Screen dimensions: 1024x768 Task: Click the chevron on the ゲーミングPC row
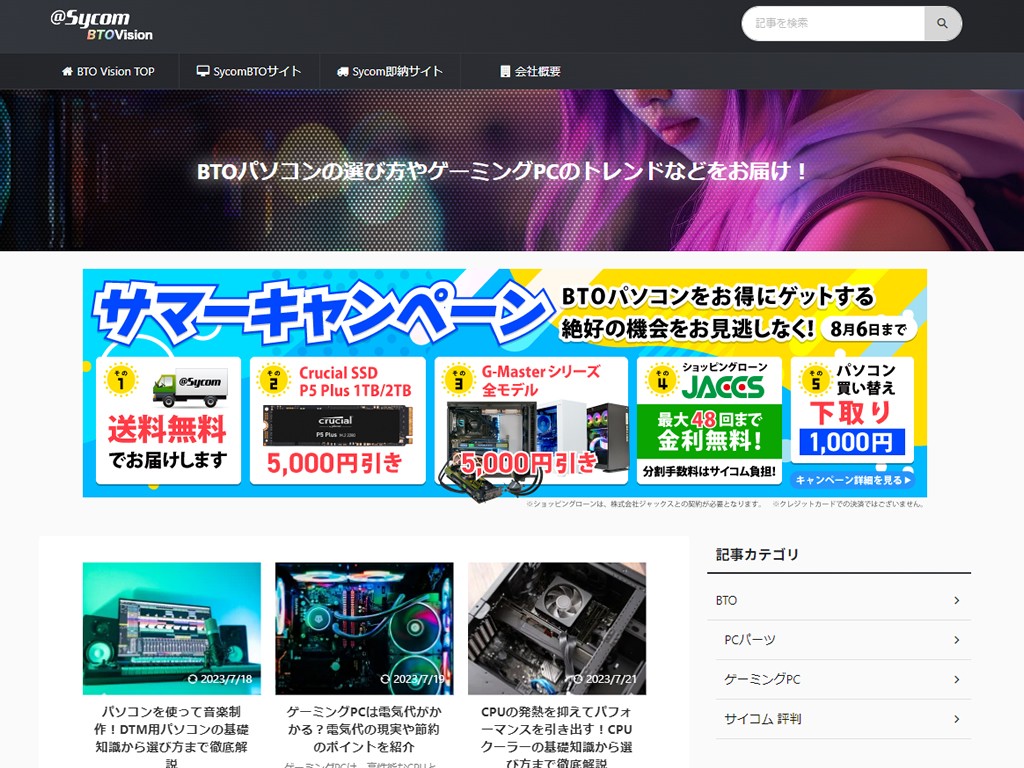point(957,679)
